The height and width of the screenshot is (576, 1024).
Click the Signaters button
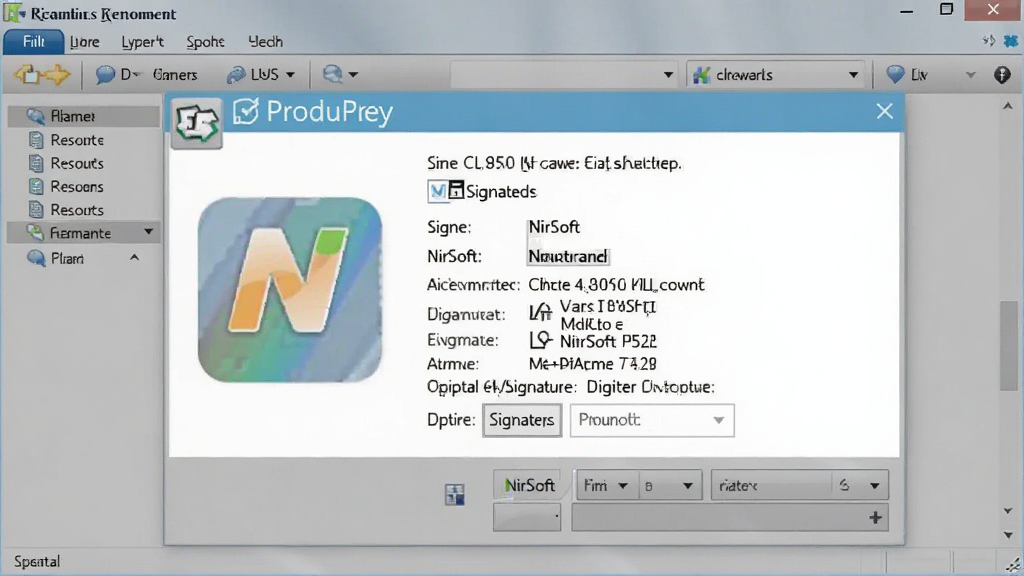[522, 420]
